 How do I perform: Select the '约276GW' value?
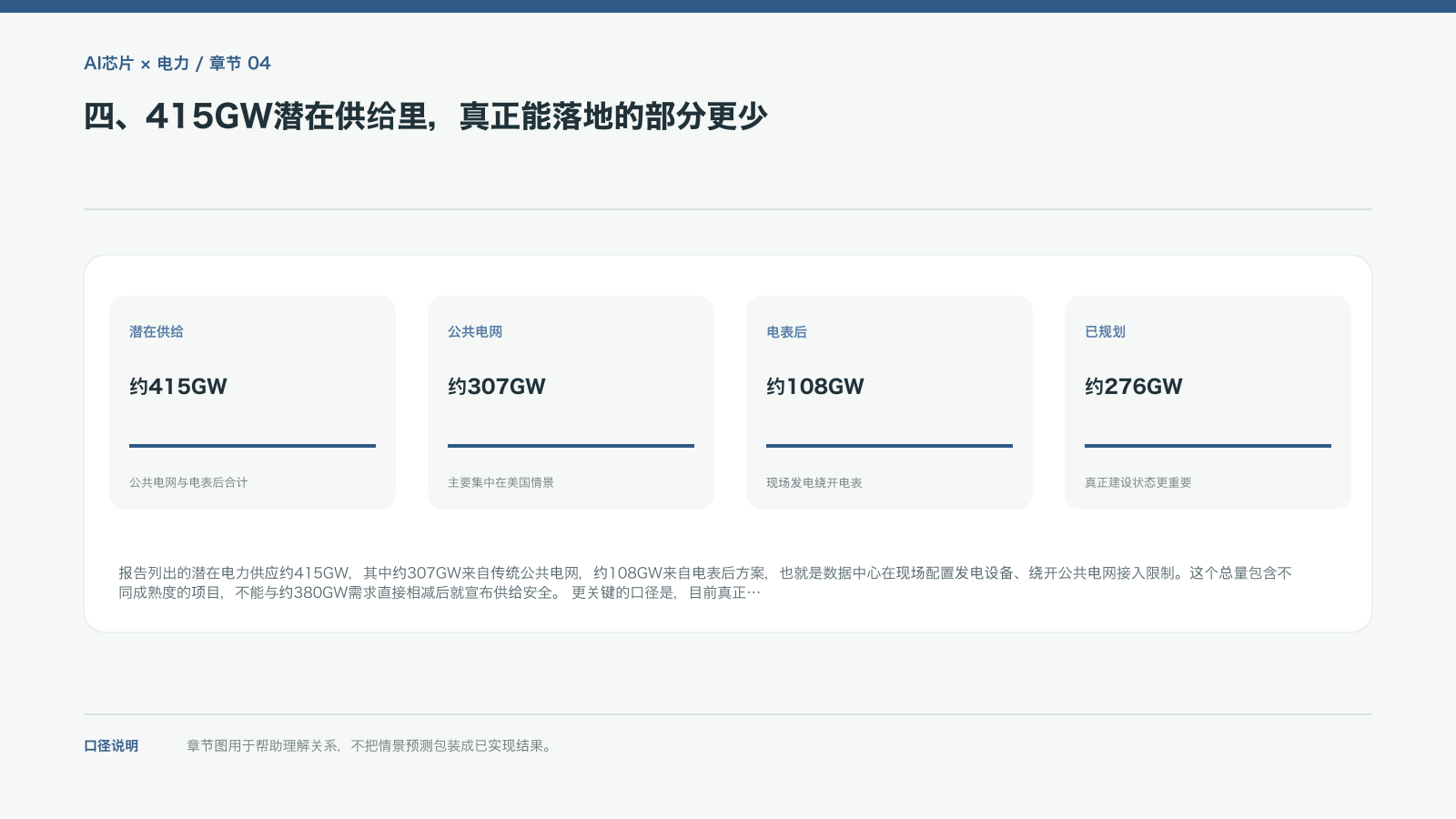[x=1134, y=387]
